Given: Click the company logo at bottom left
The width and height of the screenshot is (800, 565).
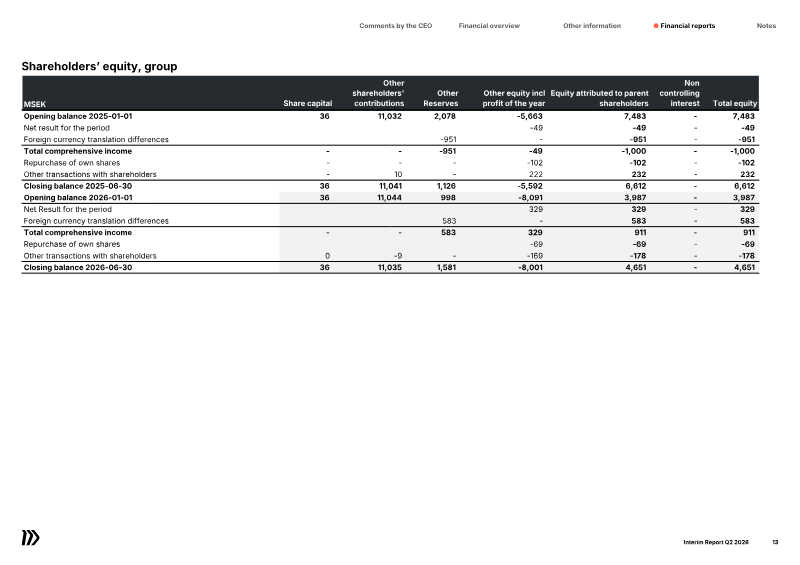Looking at the screenshot, I should tap(31, 538).
